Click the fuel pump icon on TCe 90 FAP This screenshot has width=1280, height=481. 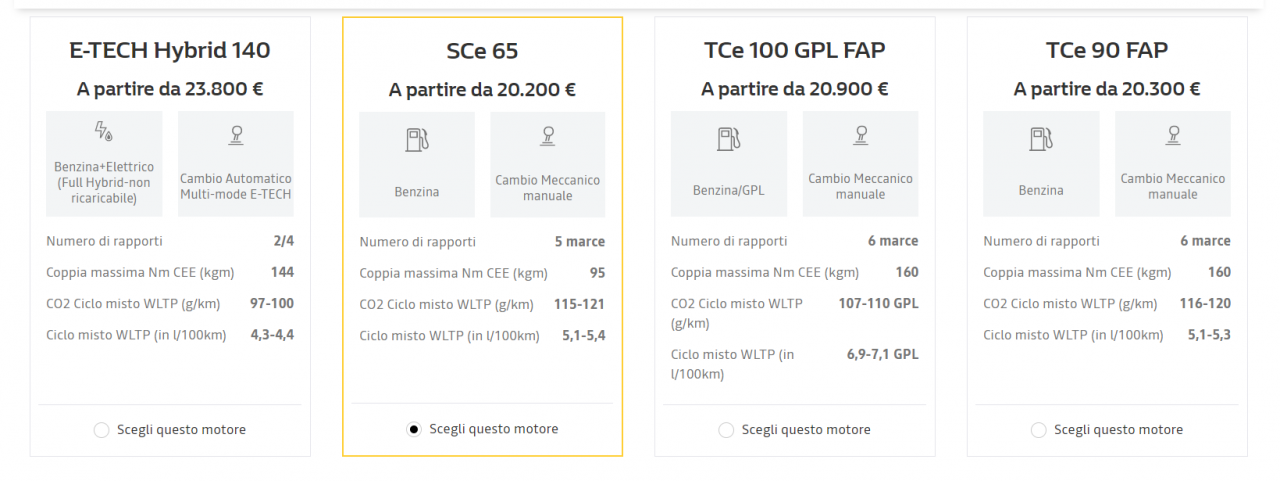pos(1041,139)
